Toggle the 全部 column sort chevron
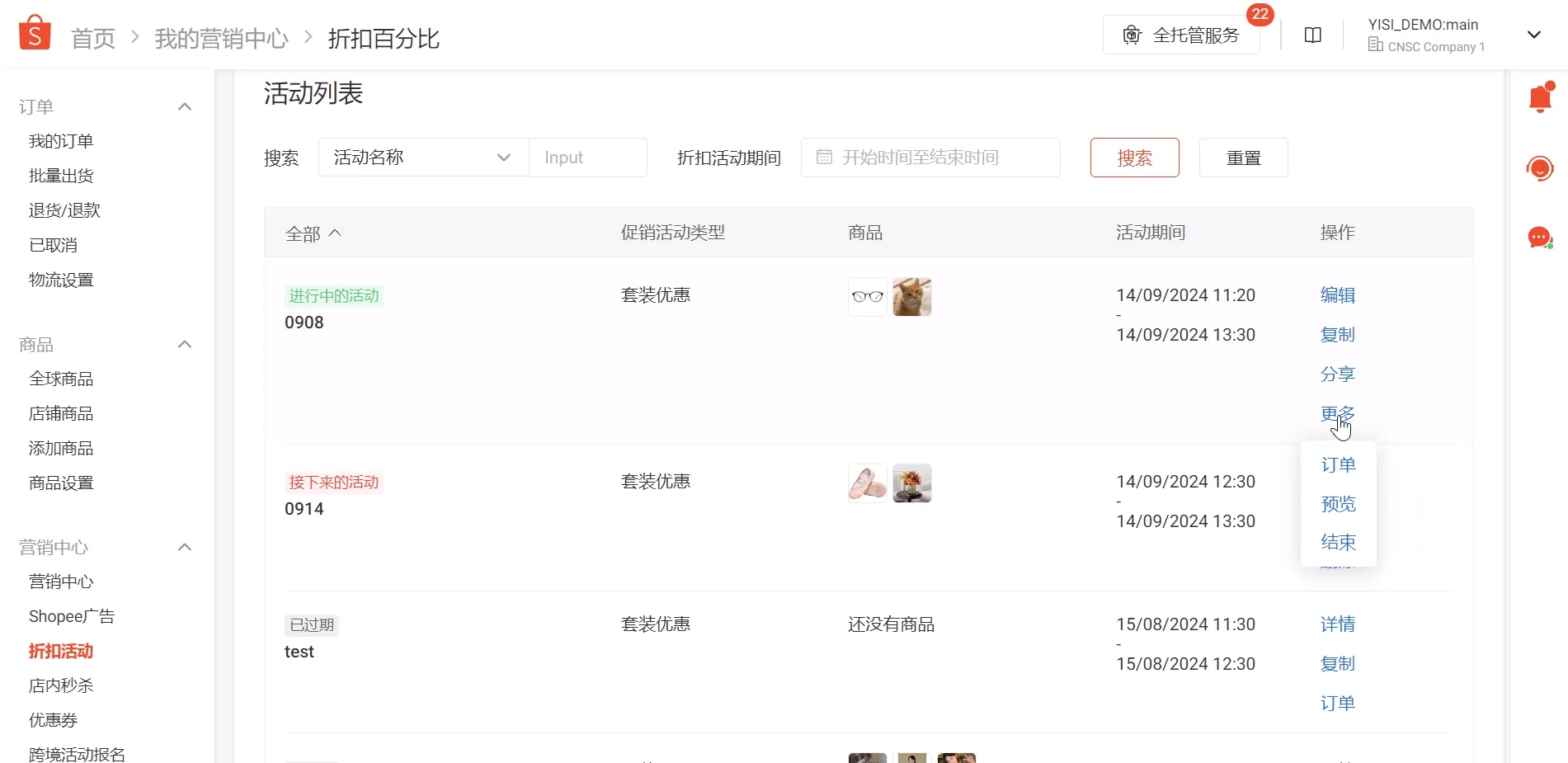 (336, 233)
